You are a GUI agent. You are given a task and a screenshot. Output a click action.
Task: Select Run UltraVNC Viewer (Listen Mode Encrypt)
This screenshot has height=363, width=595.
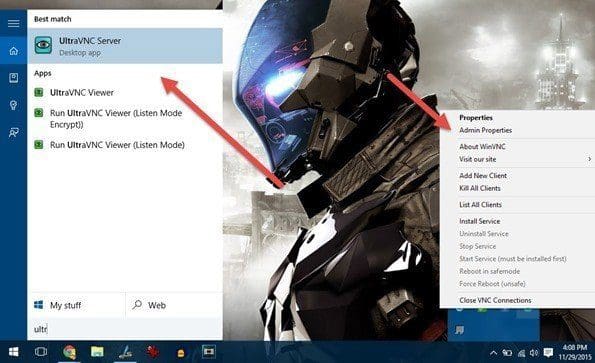(125, 118)
